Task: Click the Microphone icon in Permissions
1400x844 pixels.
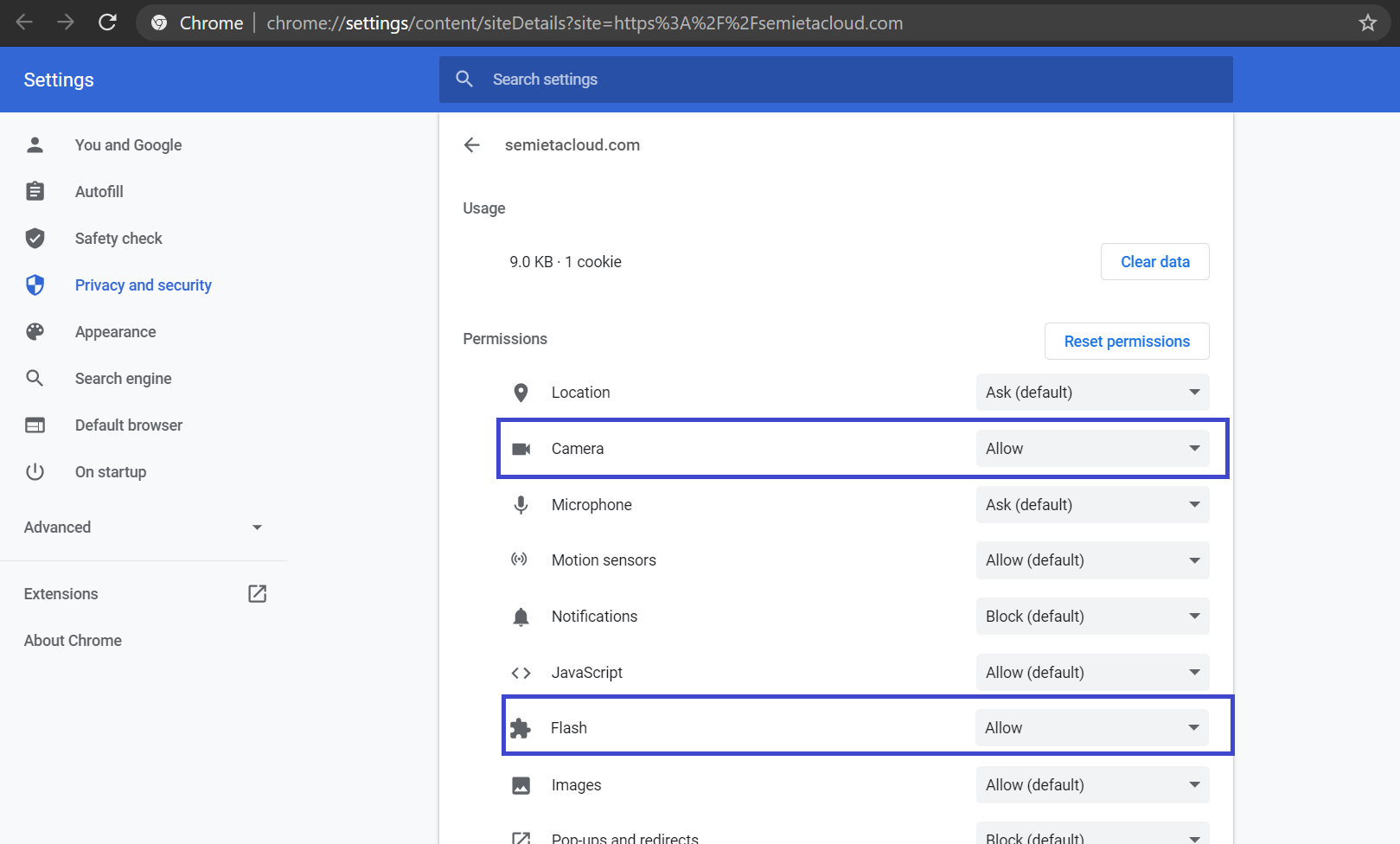Action: pos(521,505)
